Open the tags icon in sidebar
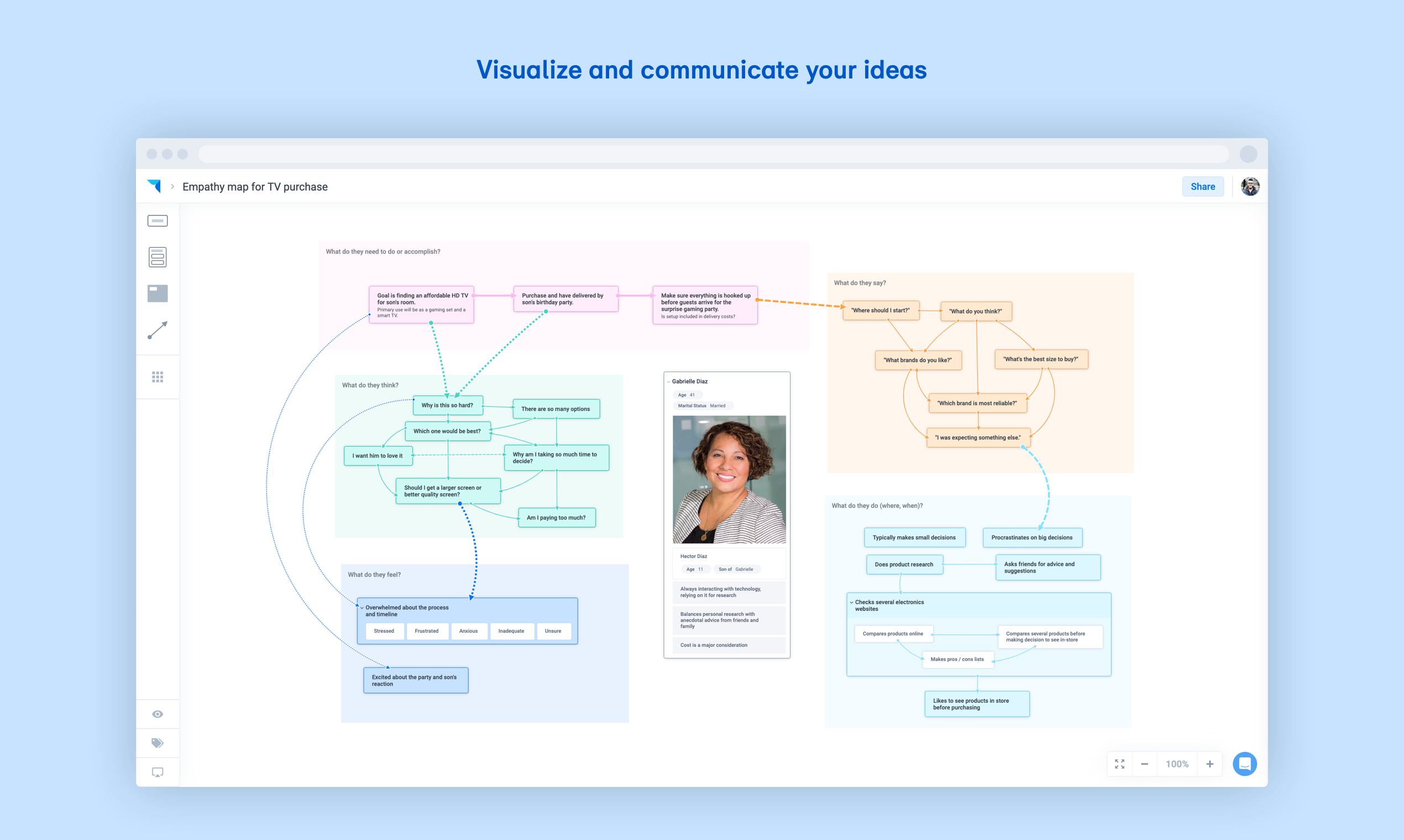 pos(158,743)
